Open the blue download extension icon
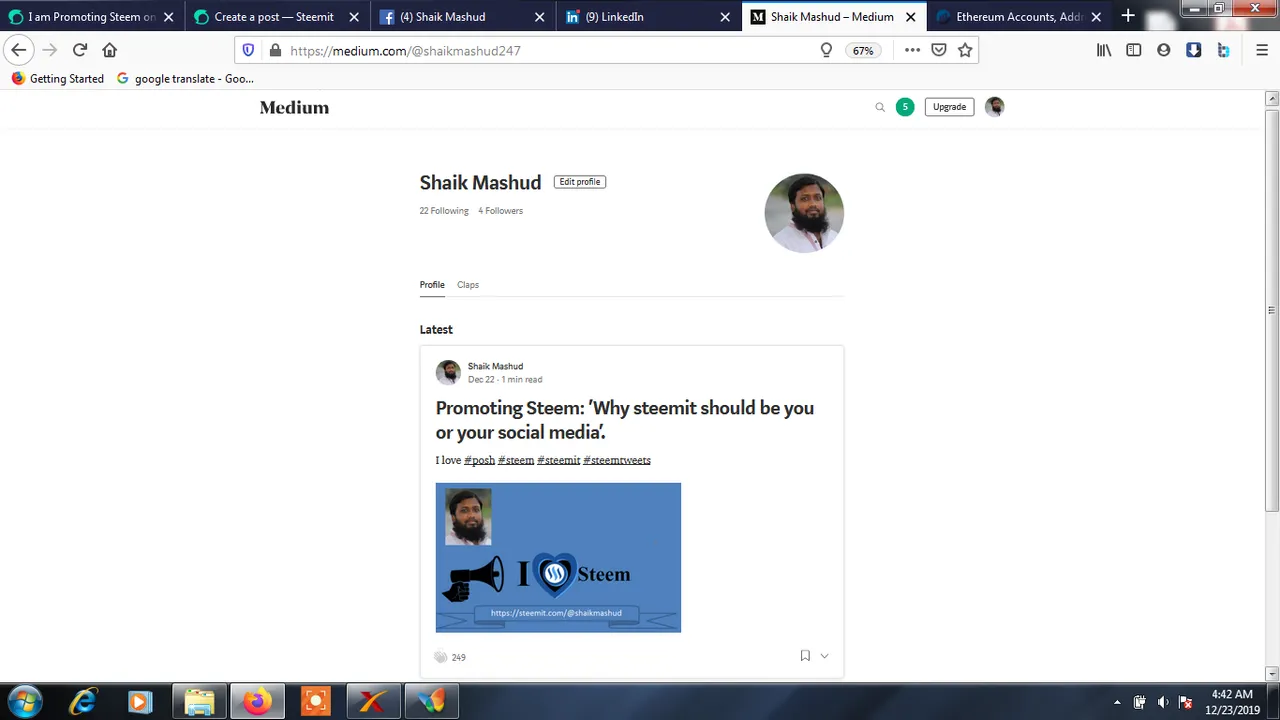The width and height of the screenshot is (1280, 720). click(1194, 50)
